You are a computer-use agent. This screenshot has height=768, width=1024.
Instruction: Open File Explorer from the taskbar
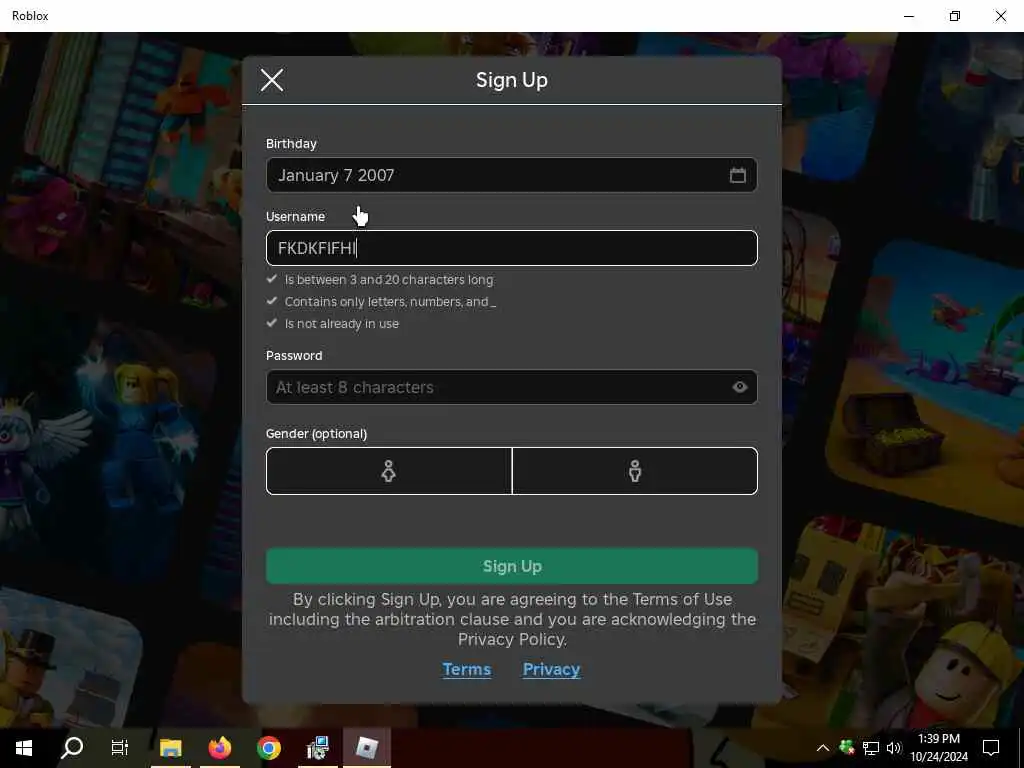pos(170,748)
